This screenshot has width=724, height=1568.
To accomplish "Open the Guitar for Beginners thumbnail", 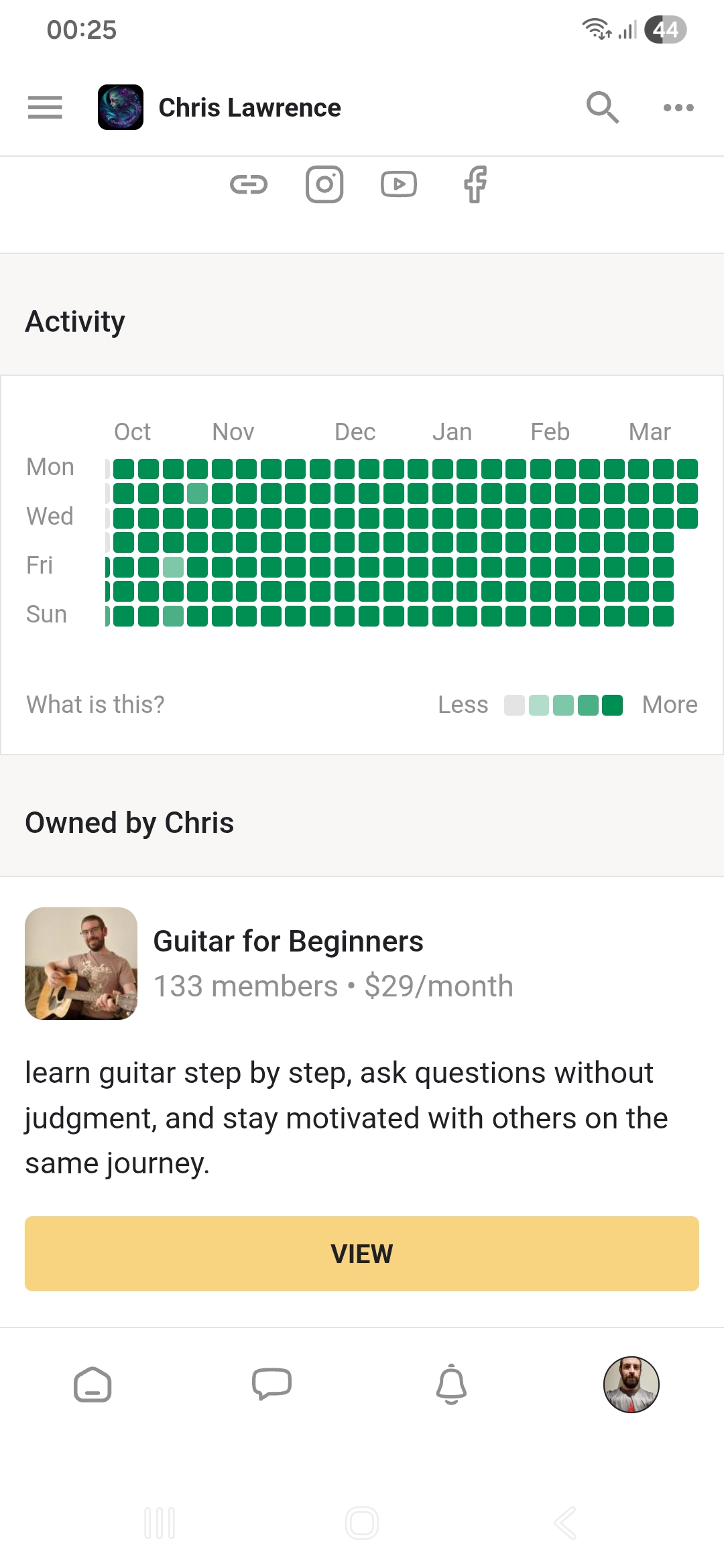I will (81, 964).
